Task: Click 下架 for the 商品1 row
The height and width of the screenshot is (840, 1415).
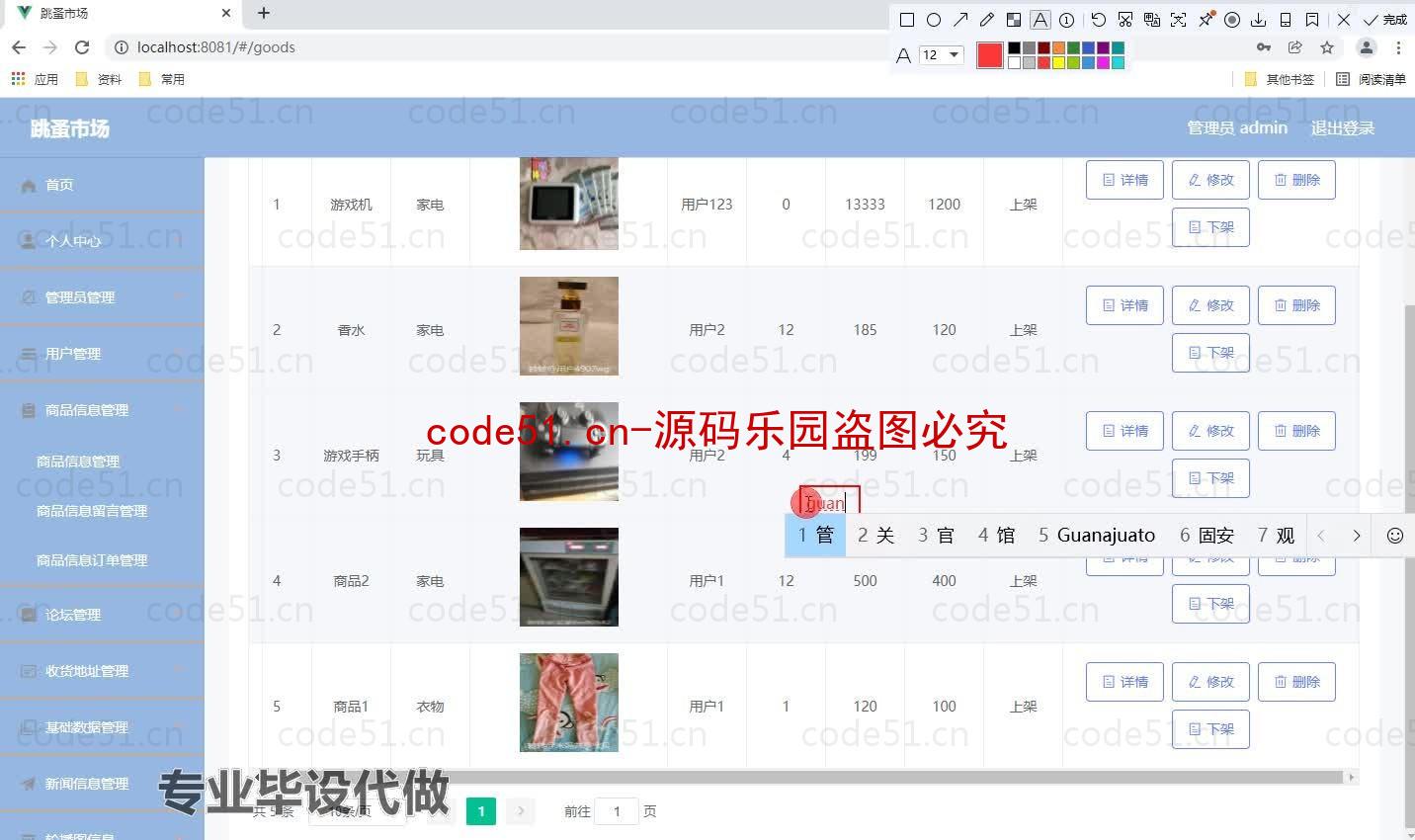Action: coord(1210,729)
